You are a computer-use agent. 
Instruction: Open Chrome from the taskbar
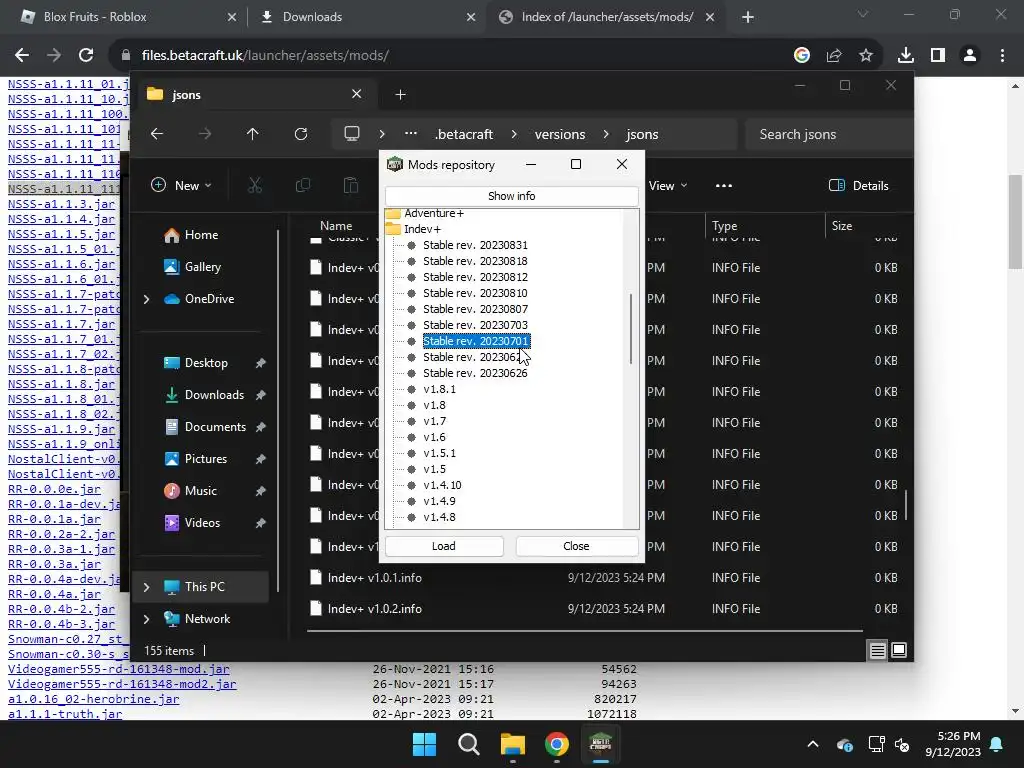[x=557, y=744]
